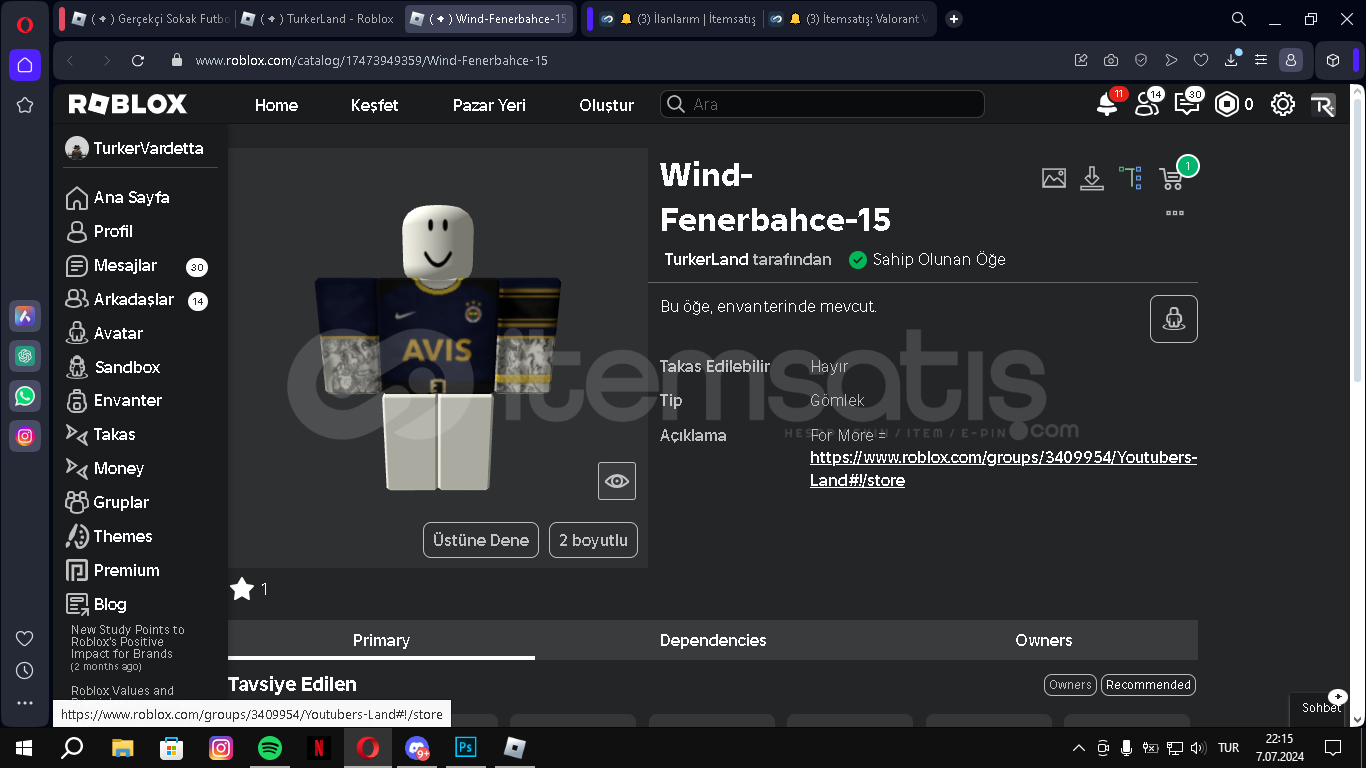The height and width of the screenshot is (768, 1366).
Task: Open a new browser tab with plus
Action: [x=954, y=19]
